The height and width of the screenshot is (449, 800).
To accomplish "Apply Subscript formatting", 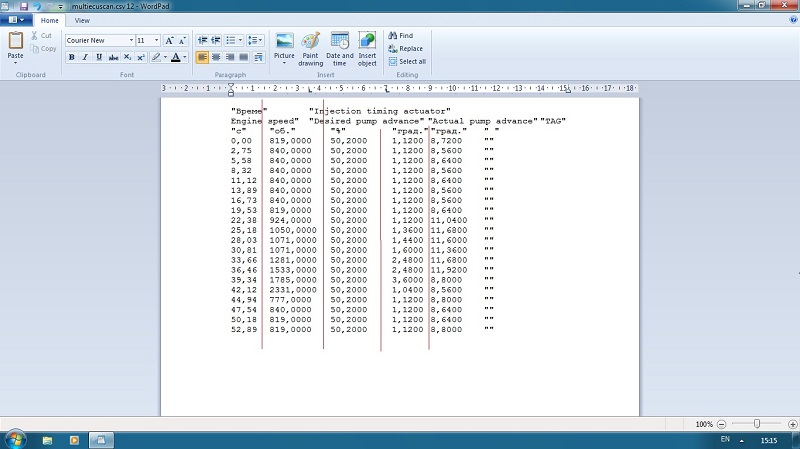I will [127, 57].
